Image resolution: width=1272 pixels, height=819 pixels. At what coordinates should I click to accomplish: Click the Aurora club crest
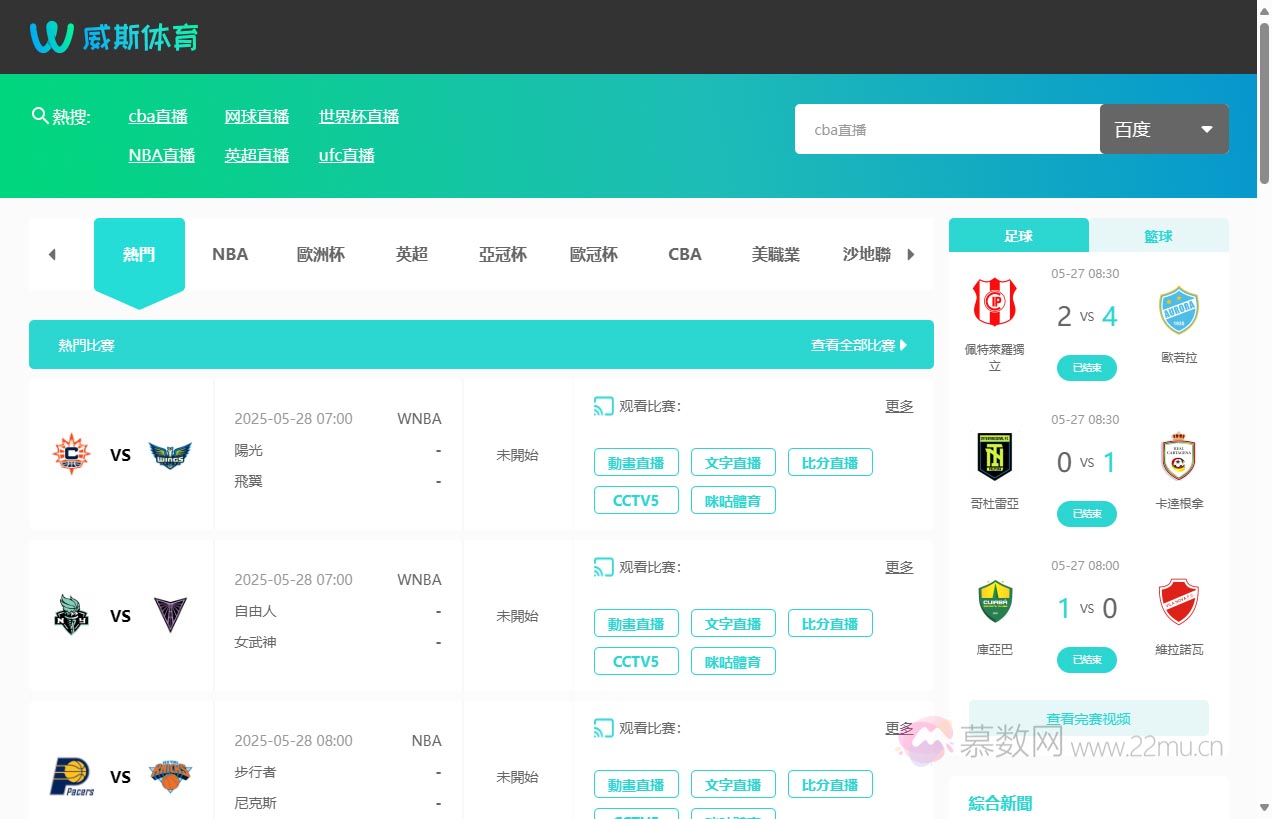tap(1178, 310)
